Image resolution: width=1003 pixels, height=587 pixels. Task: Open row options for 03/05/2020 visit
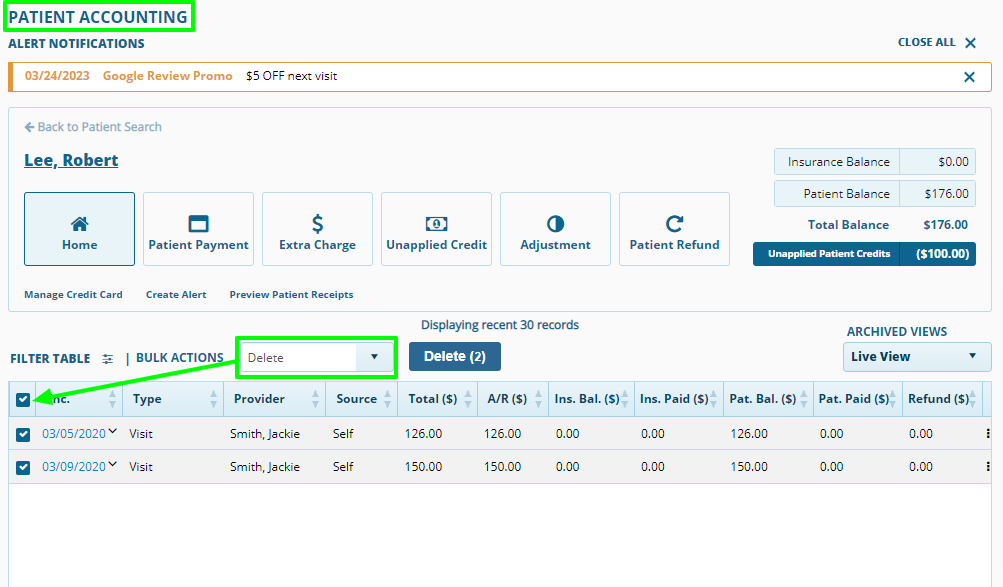[988, 434]
